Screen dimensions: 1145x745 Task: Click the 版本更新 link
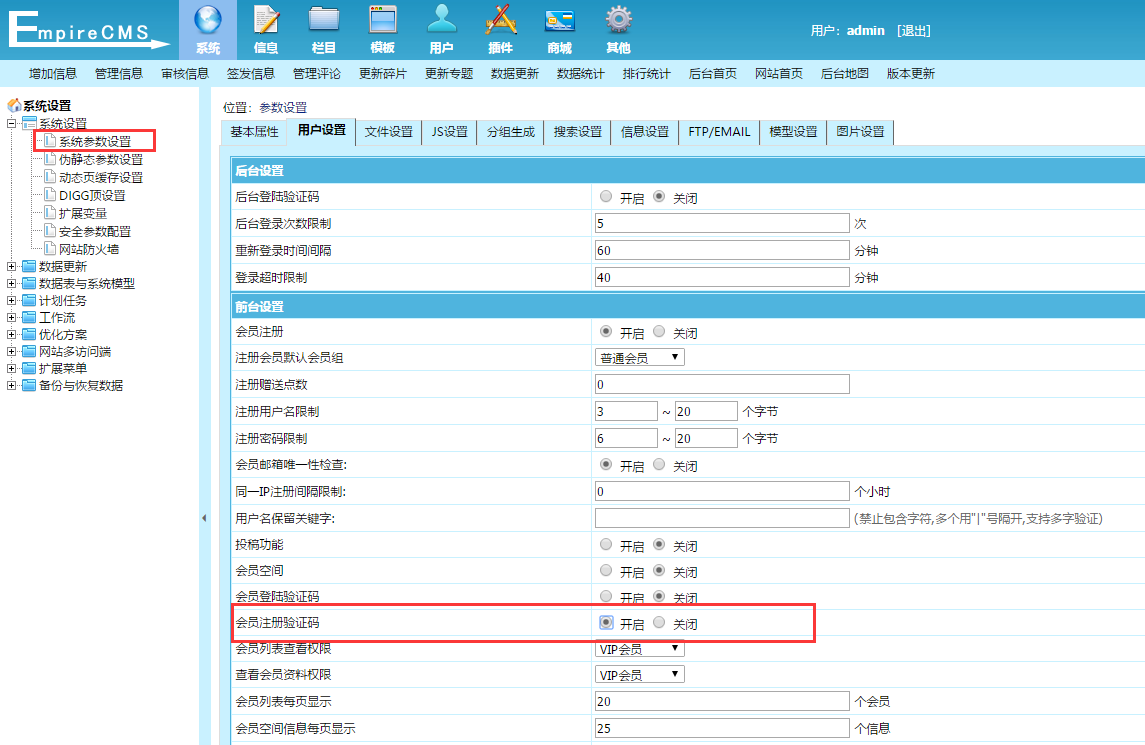[911, 74]
